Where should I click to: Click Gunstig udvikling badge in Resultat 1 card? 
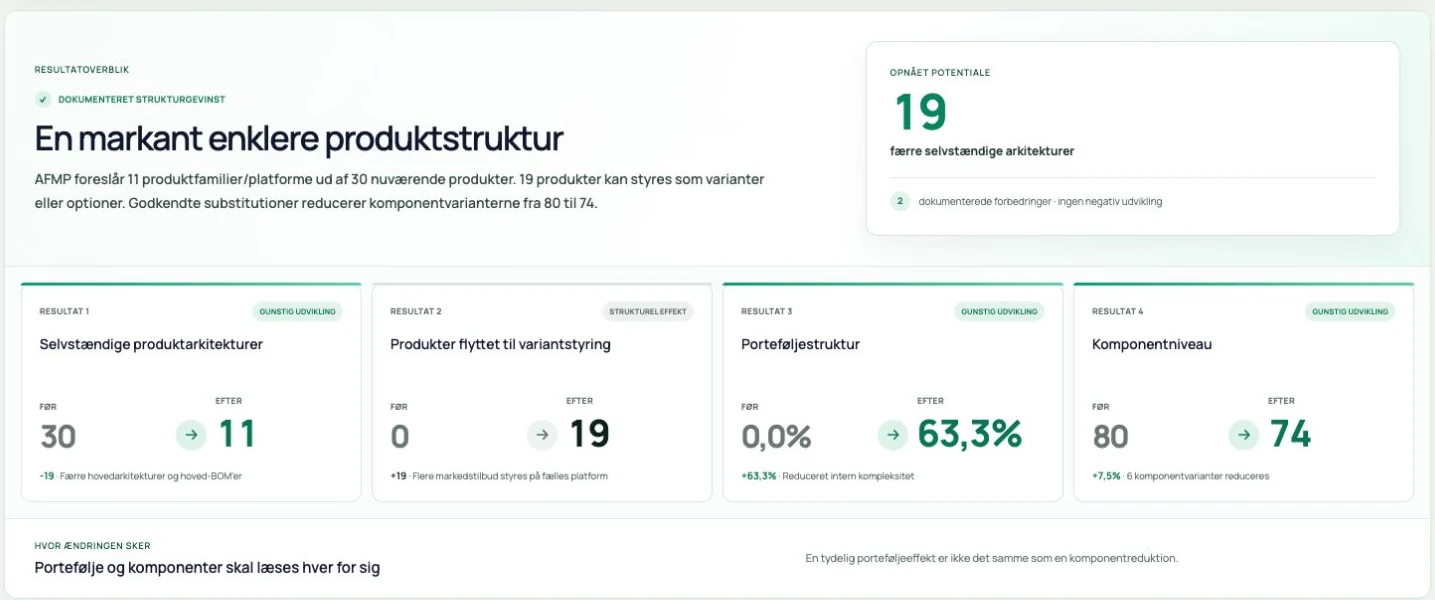coord(297,311)
